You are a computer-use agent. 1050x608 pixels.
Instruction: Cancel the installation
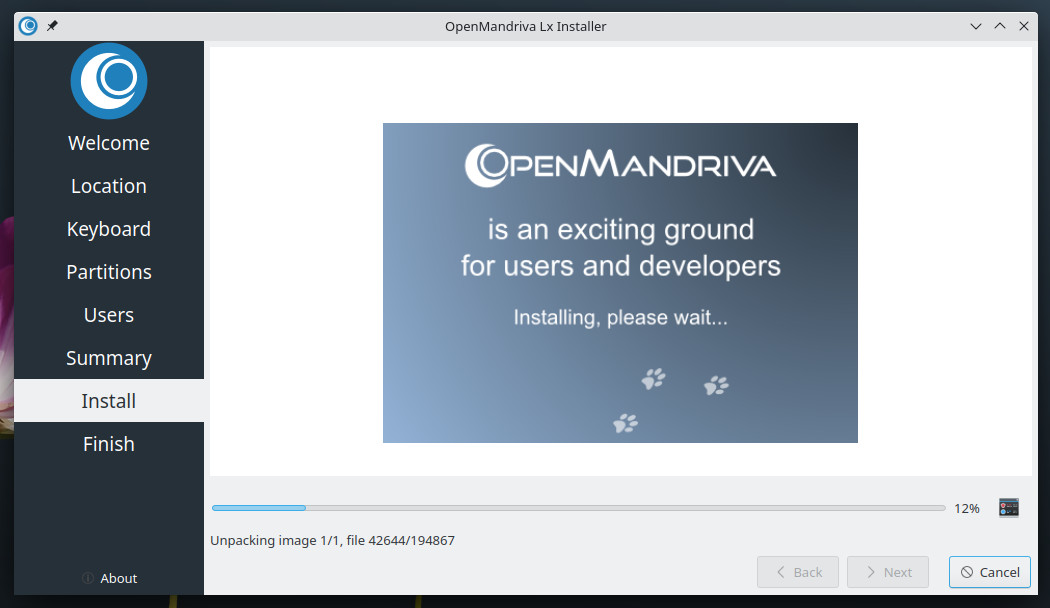coord(990,572)
